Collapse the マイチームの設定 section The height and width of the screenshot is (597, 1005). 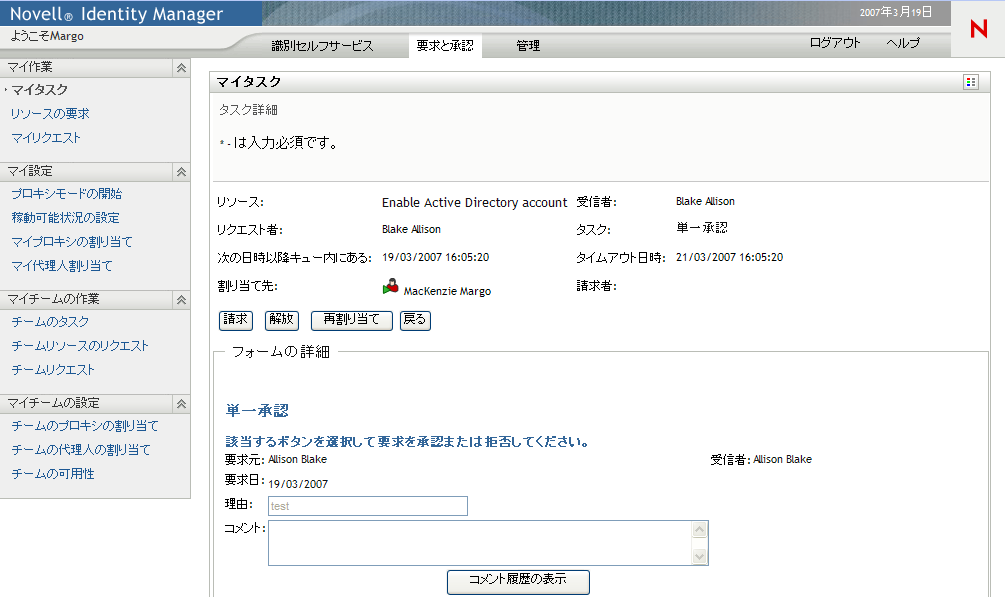(181, 403)
